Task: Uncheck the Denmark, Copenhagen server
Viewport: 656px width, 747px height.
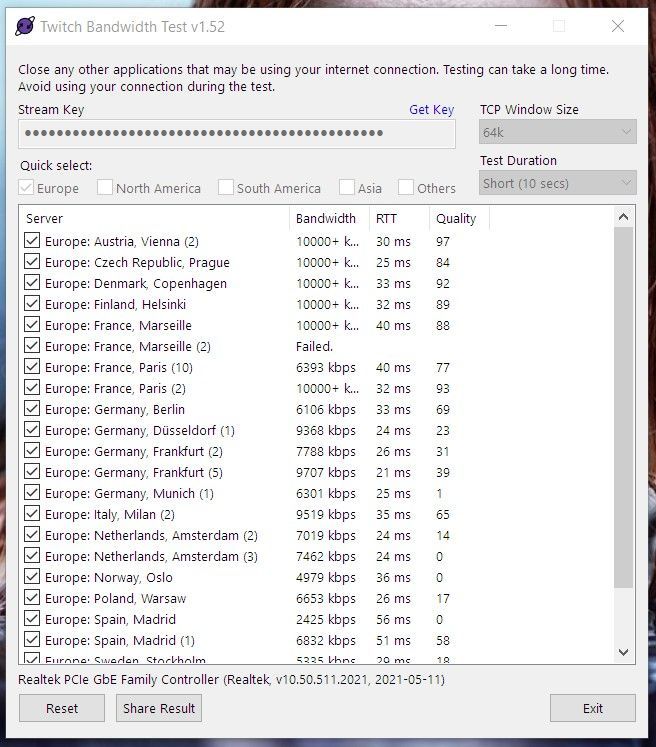Action: click(32, 283)
